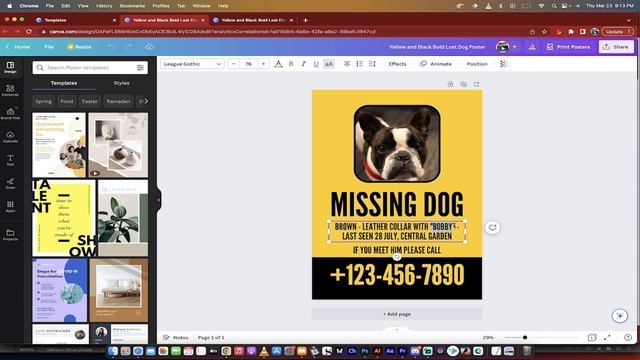Click the Animate button
640x360 pixels.
436,64
